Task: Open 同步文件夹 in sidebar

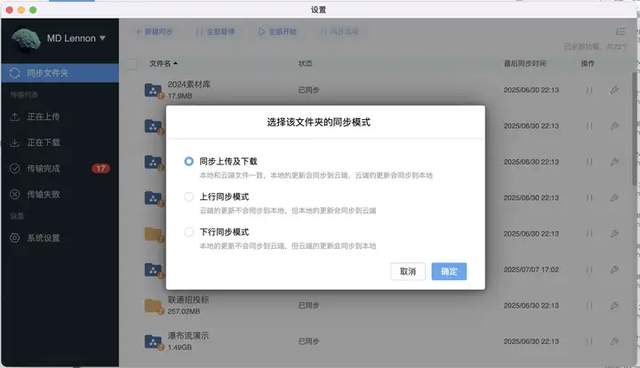Action: tap(60, 73)
